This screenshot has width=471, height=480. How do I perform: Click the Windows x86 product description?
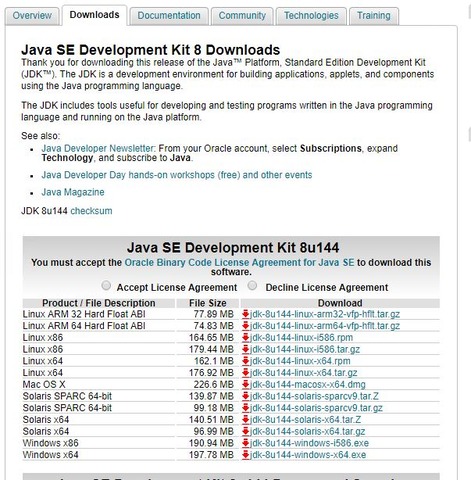click(51, 443)
